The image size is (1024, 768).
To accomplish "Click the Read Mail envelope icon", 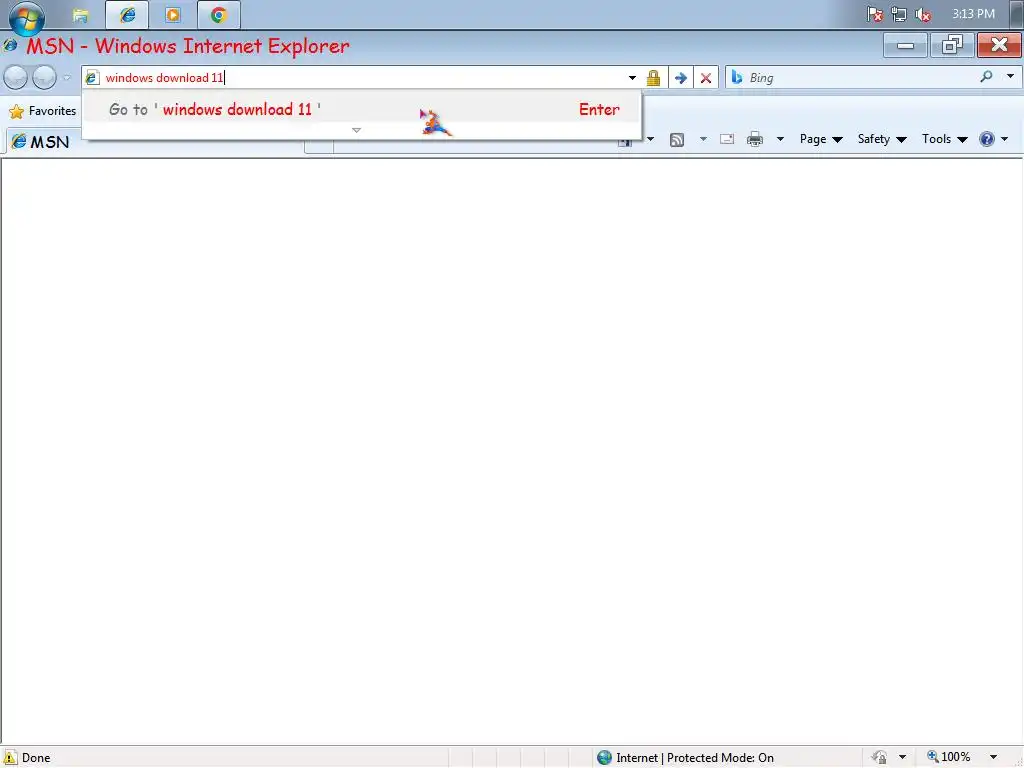I will click(x=727, y=139).
